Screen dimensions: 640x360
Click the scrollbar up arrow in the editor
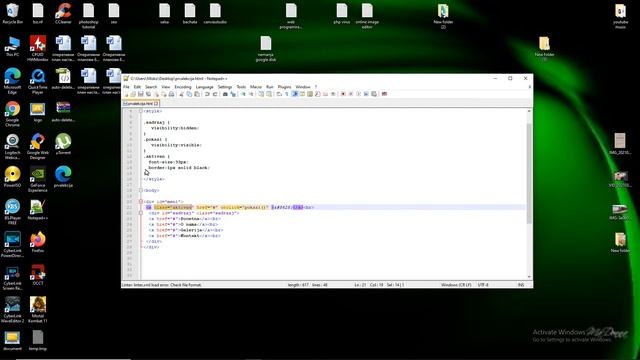pos(529,111)
